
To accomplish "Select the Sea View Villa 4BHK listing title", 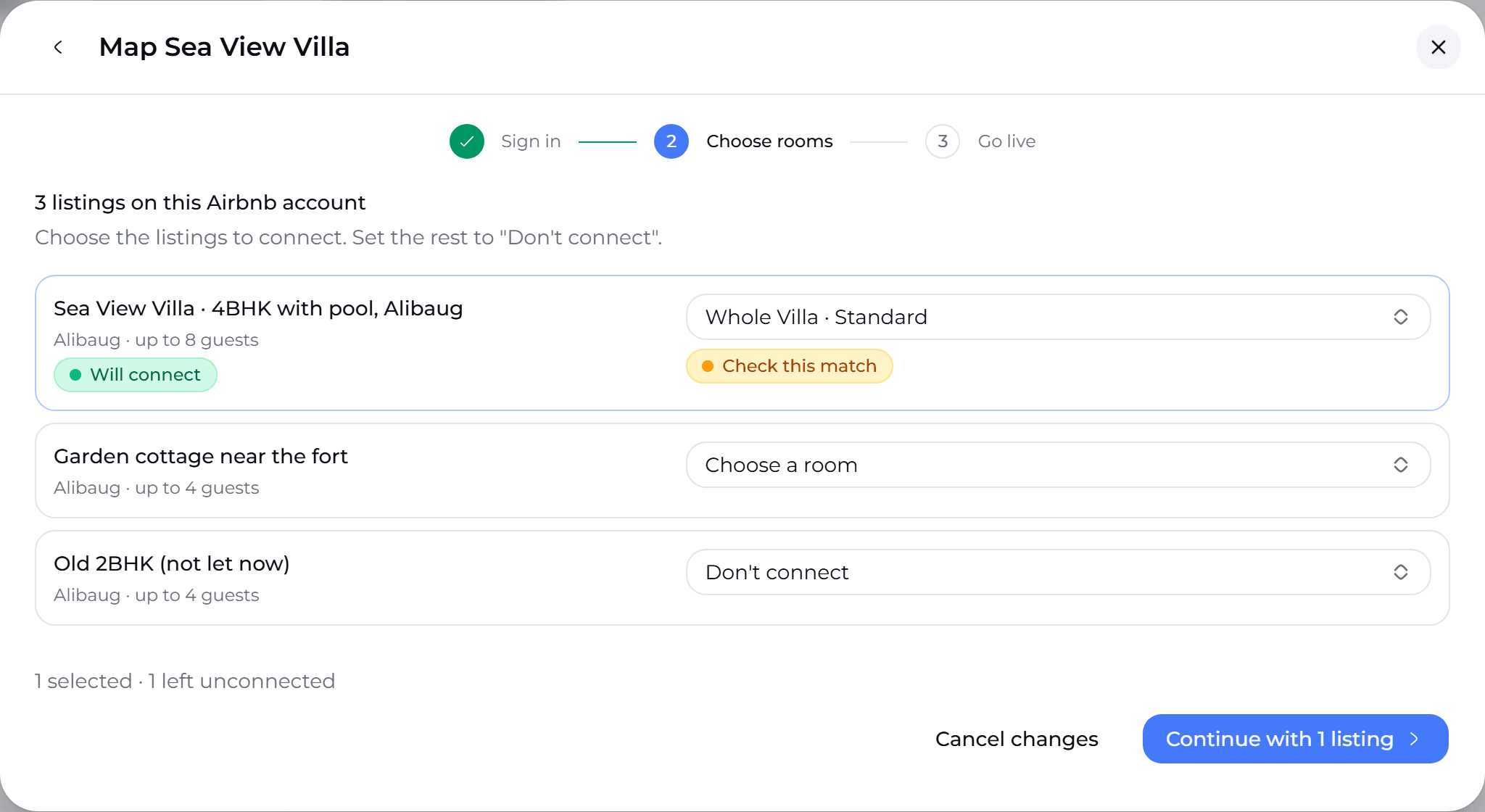I will tap(258, 308).
